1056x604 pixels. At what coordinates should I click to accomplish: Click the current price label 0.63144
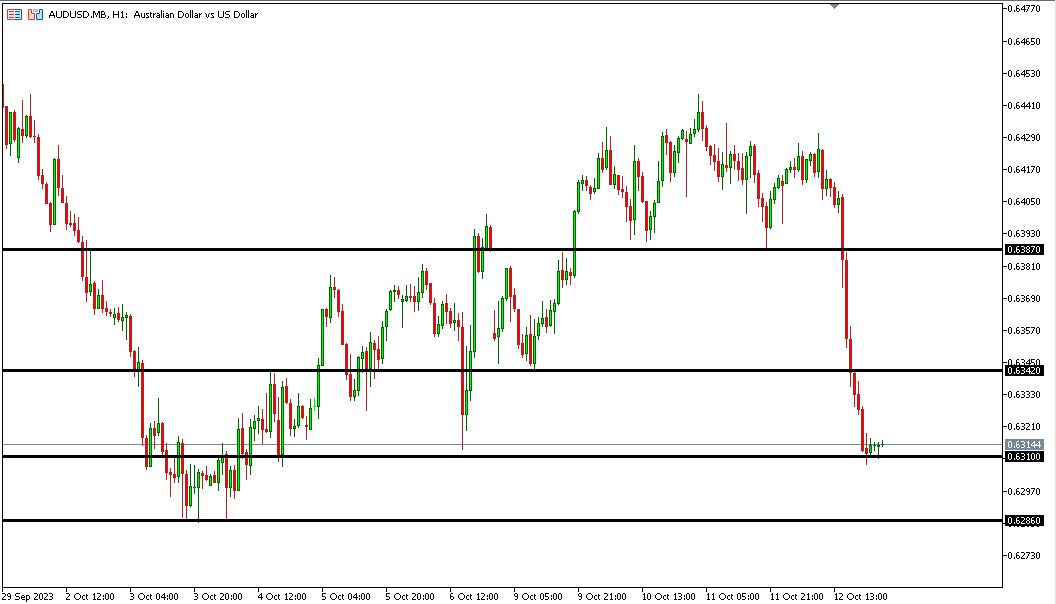[x=1024, y=444]
